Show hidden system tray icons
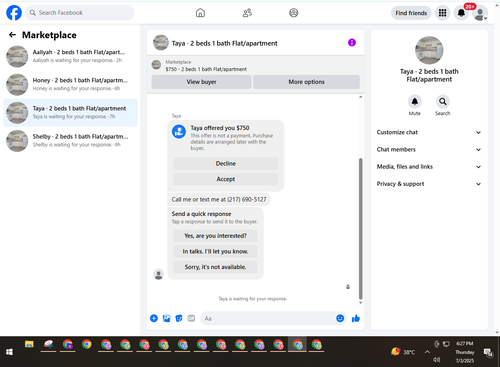Screen dimensions: 500x367 tap(427, 352)
